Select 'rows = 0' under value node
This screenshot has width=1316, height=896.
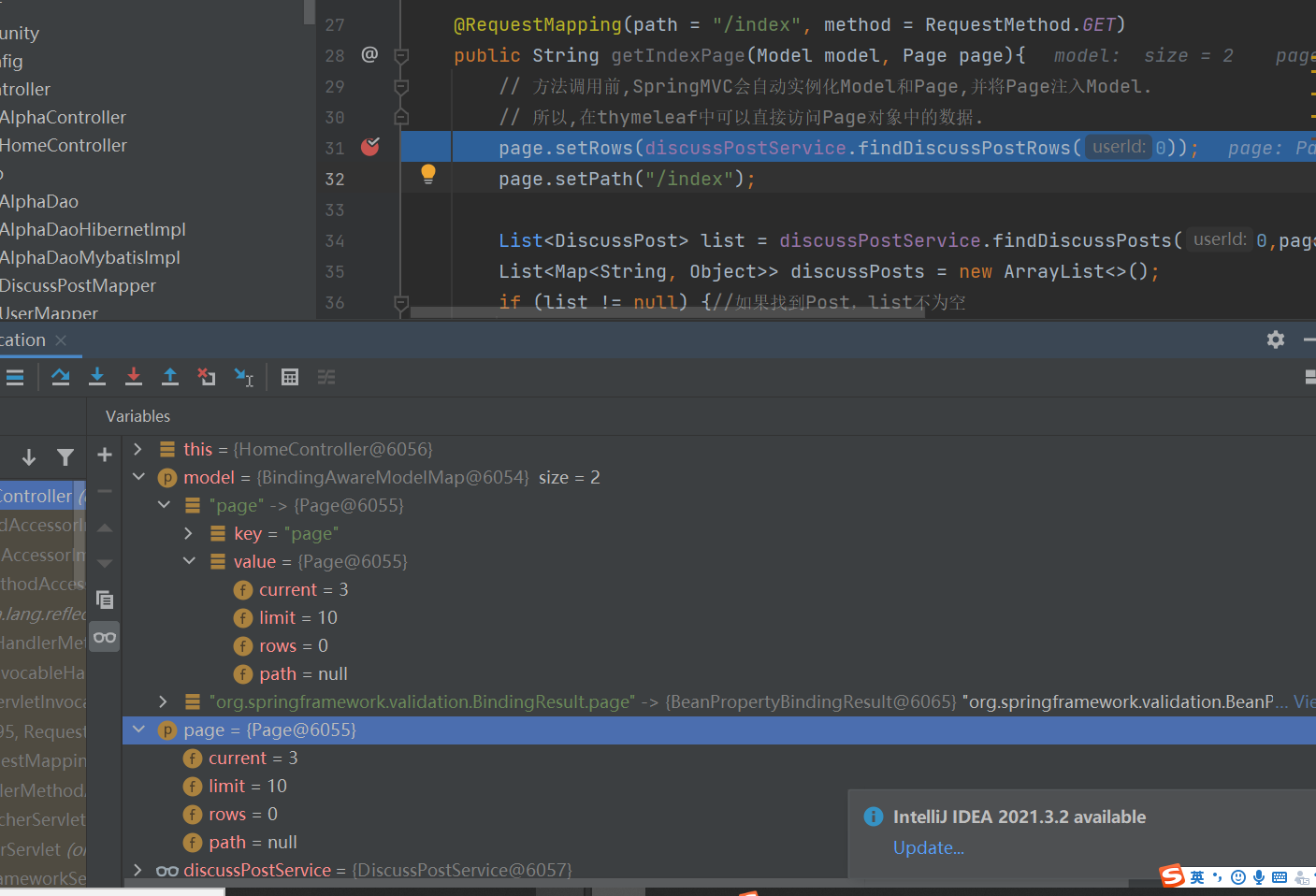coord(293,645)
